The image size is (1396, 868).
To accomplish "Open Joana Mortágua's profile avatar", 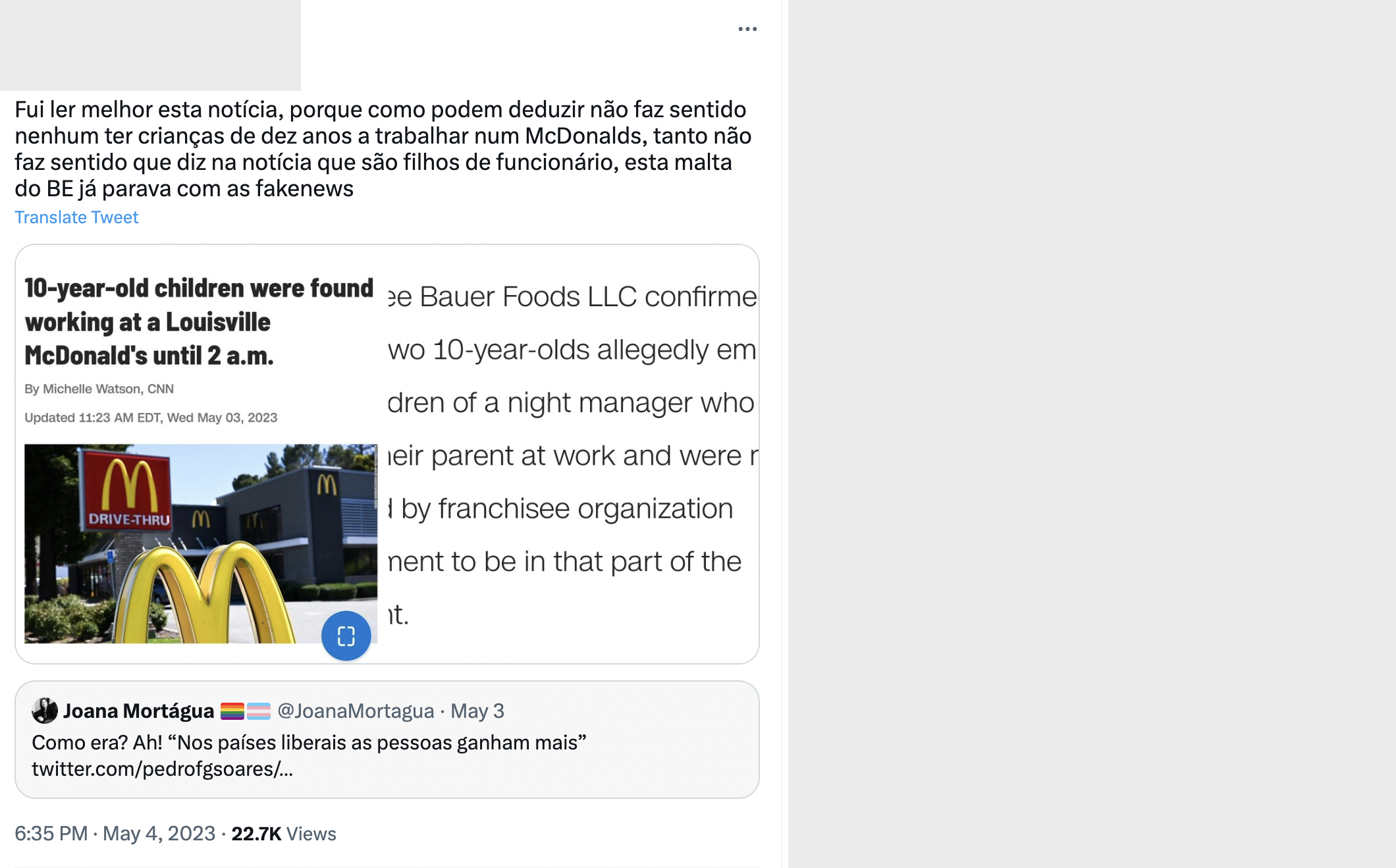I will click(45, 711).
